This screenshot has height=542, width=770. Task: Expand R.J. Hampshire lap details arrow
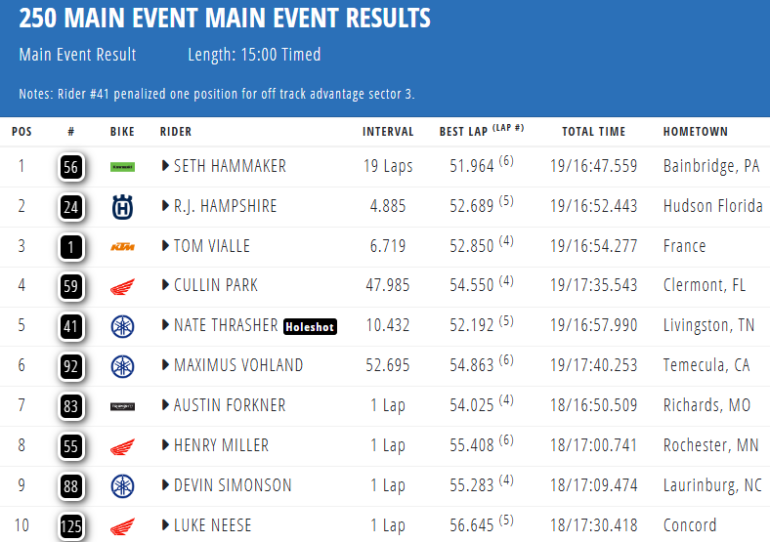coord(165,206)
